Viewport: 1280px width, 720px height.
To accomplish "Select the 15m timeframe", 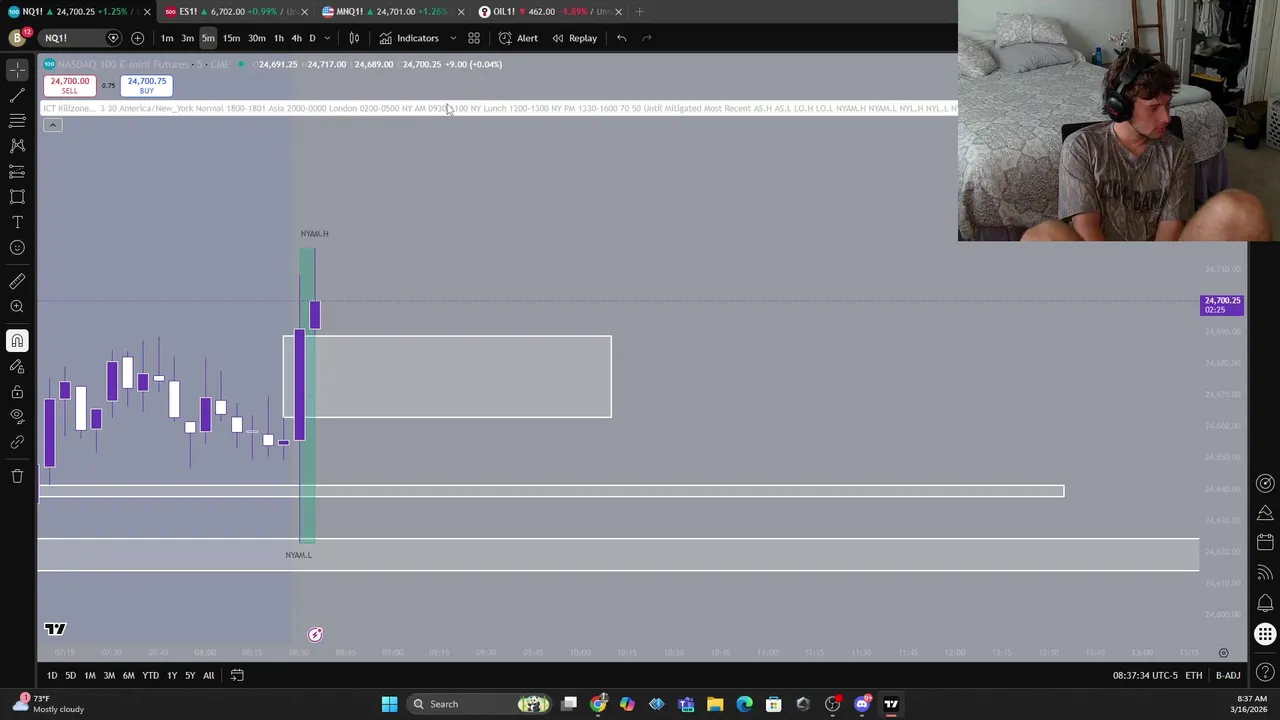I will pos(231,38).
